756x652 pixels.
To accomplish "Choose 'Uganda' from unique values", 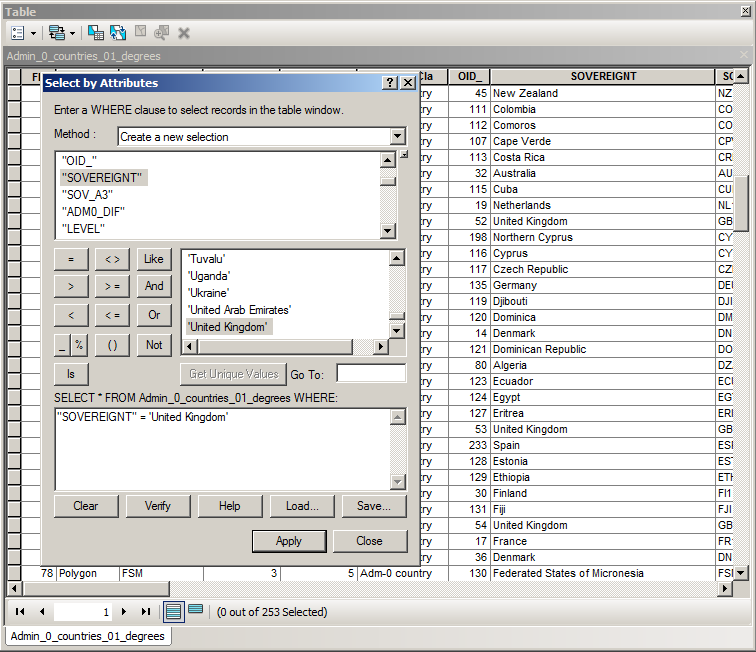I will click(209, 276).
